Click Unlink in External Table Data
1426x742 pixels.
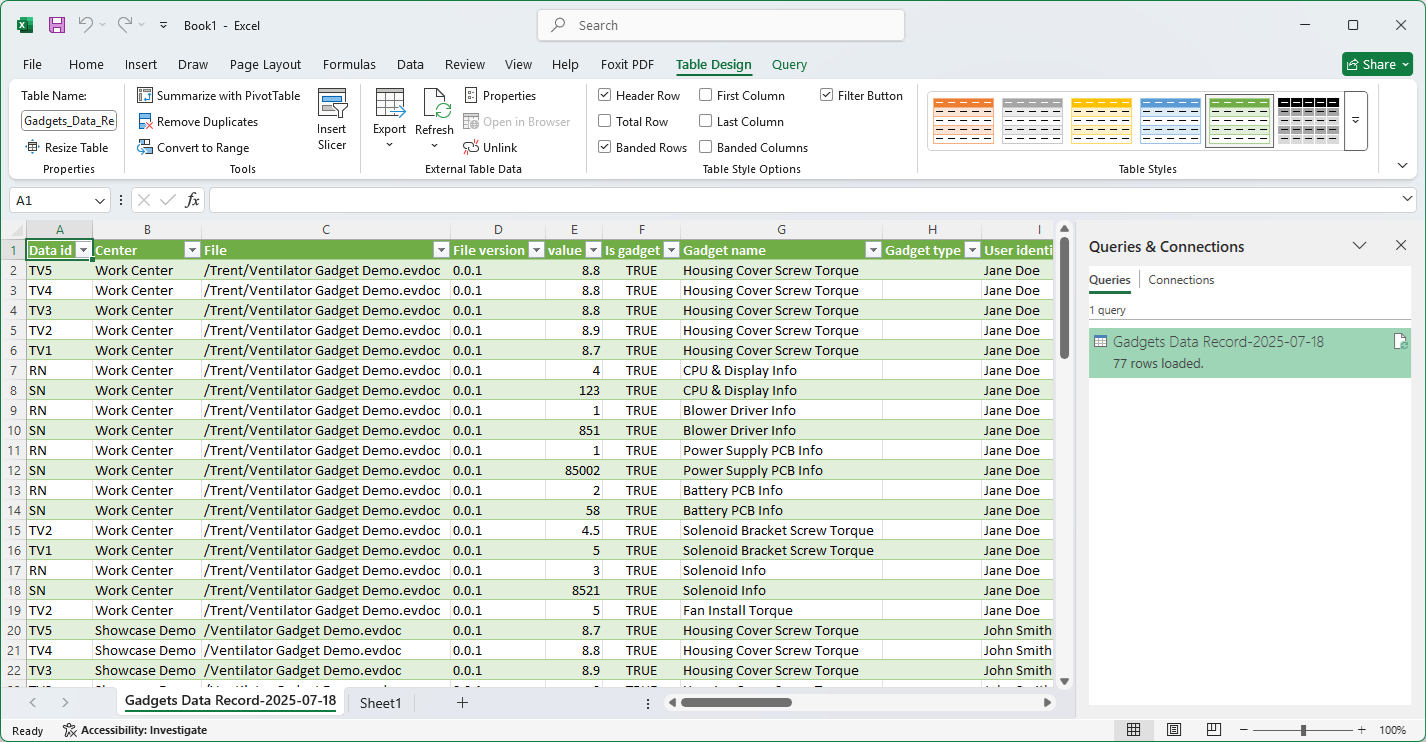[490, 148]
